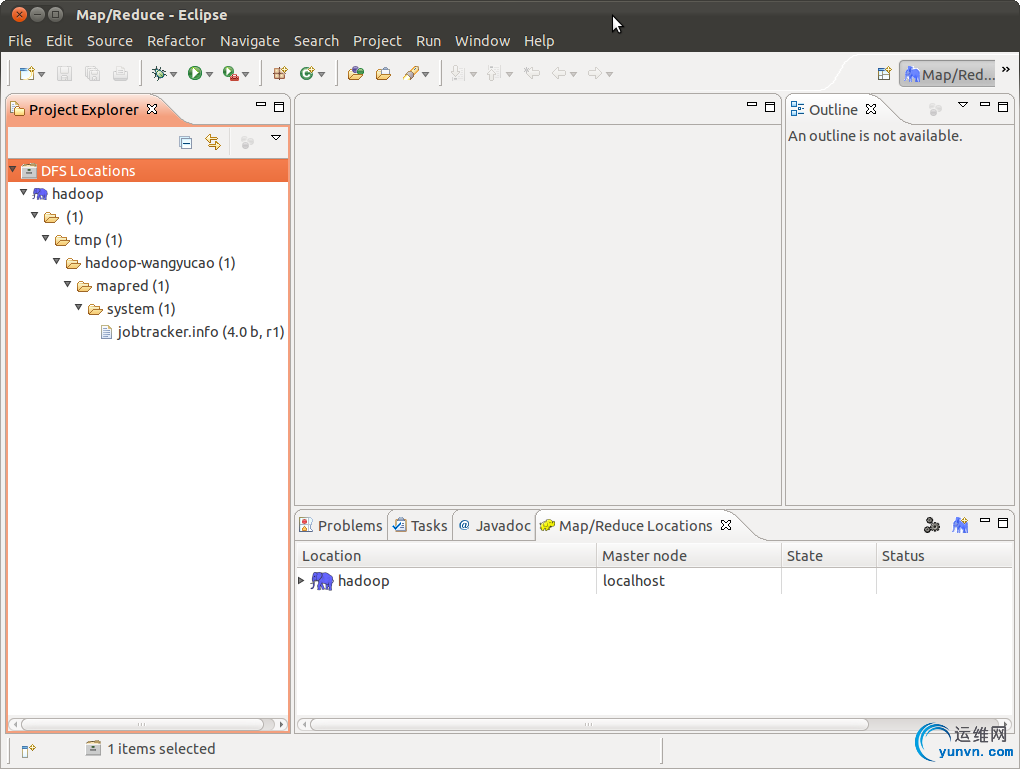
Task: Click the Map/Reduce Locations horizontal scrollbar
Action: pos(654,724)
